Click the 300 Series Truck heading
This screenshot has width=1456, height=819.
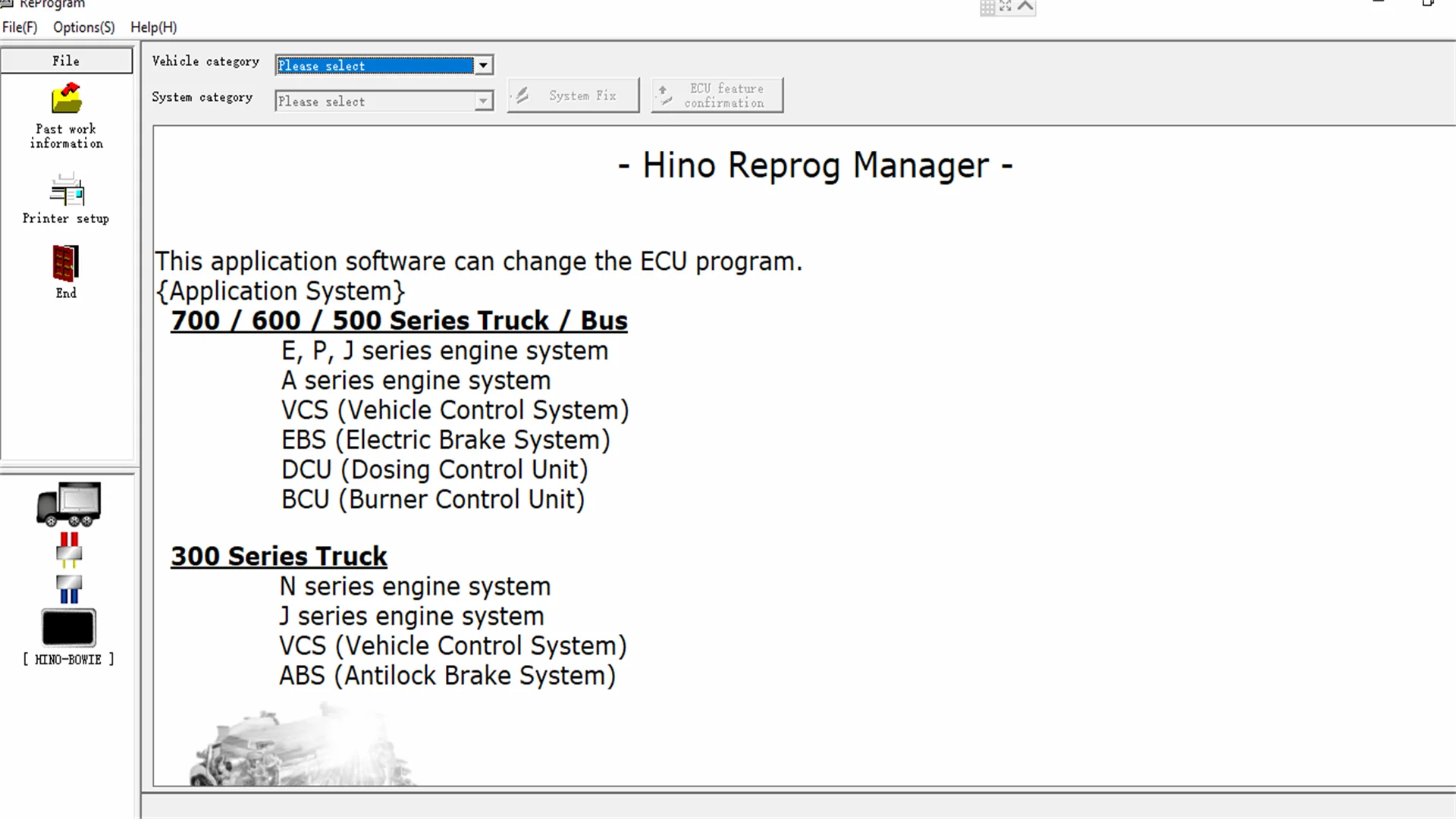[x=279, y=557]
